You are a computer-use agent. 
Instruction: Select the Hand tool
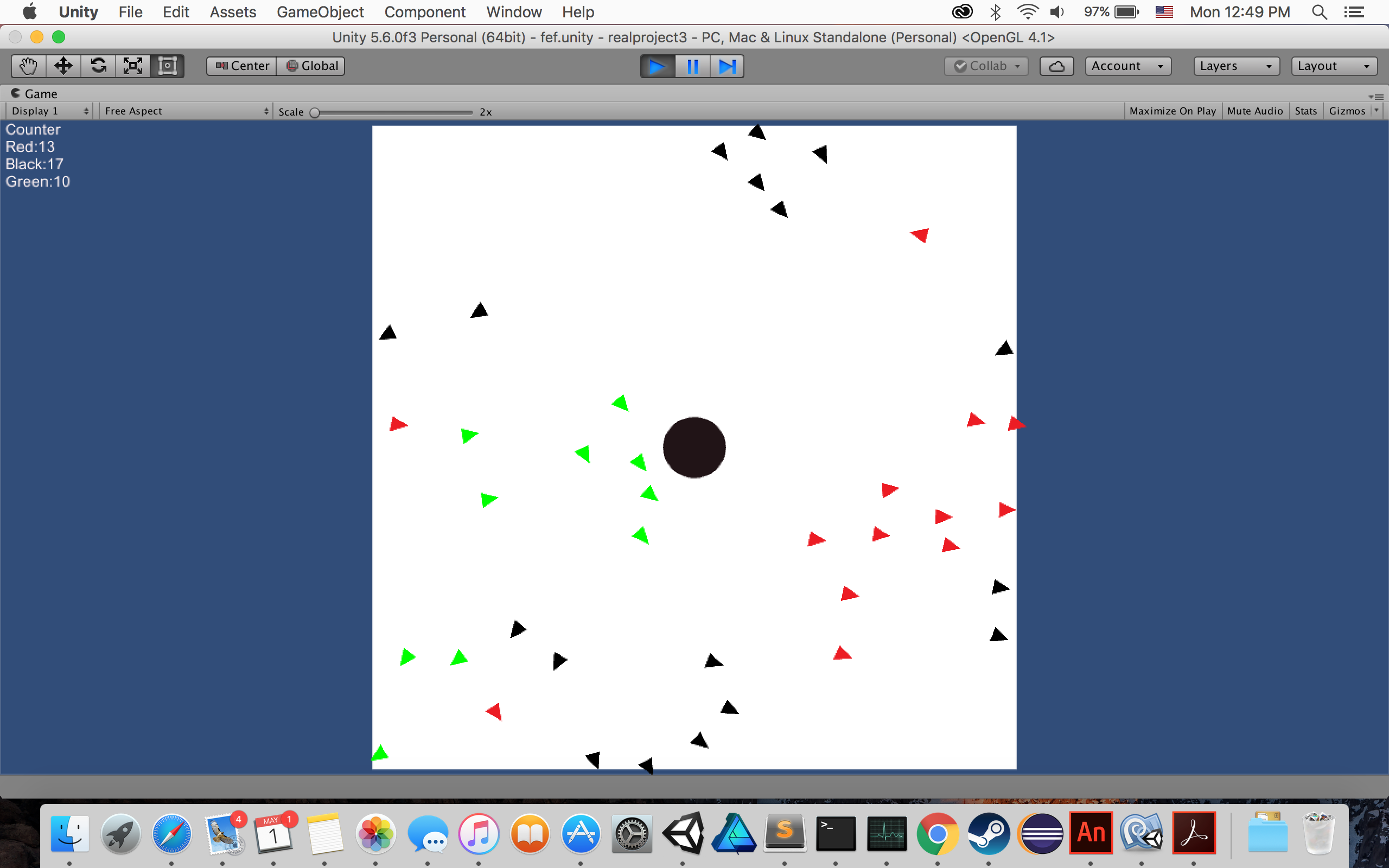(x=28, y=66)
